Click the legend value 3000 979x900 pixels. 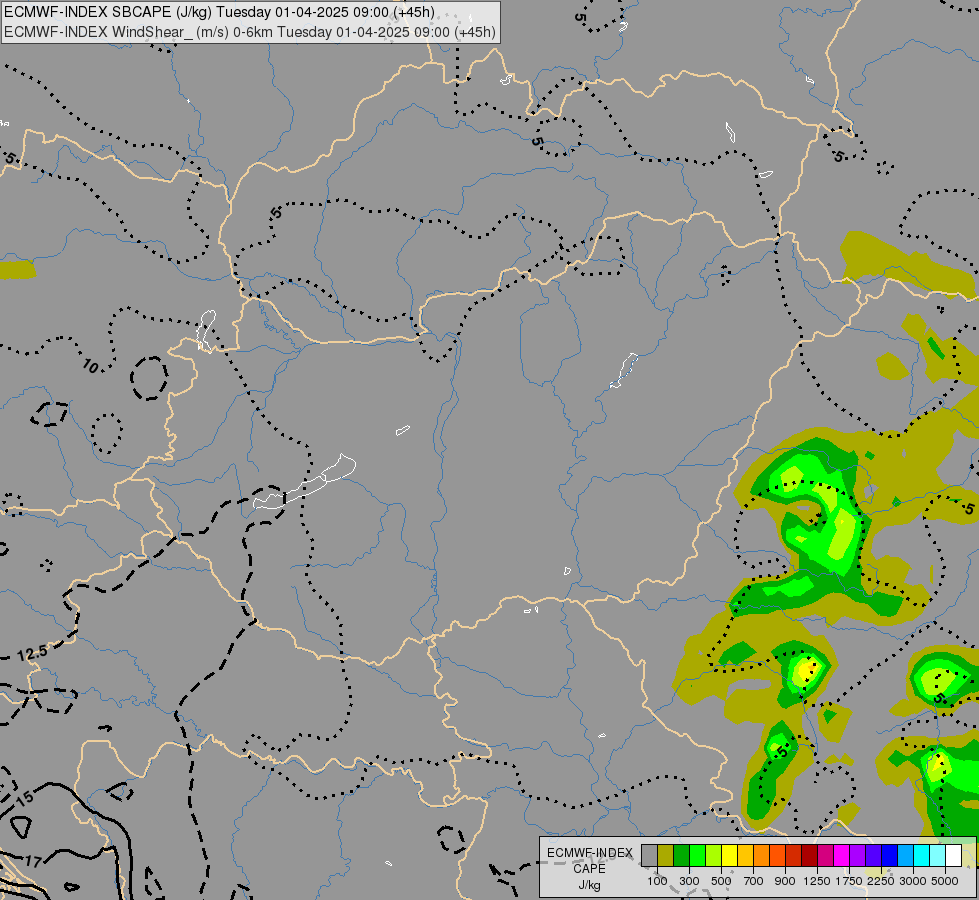913,881
